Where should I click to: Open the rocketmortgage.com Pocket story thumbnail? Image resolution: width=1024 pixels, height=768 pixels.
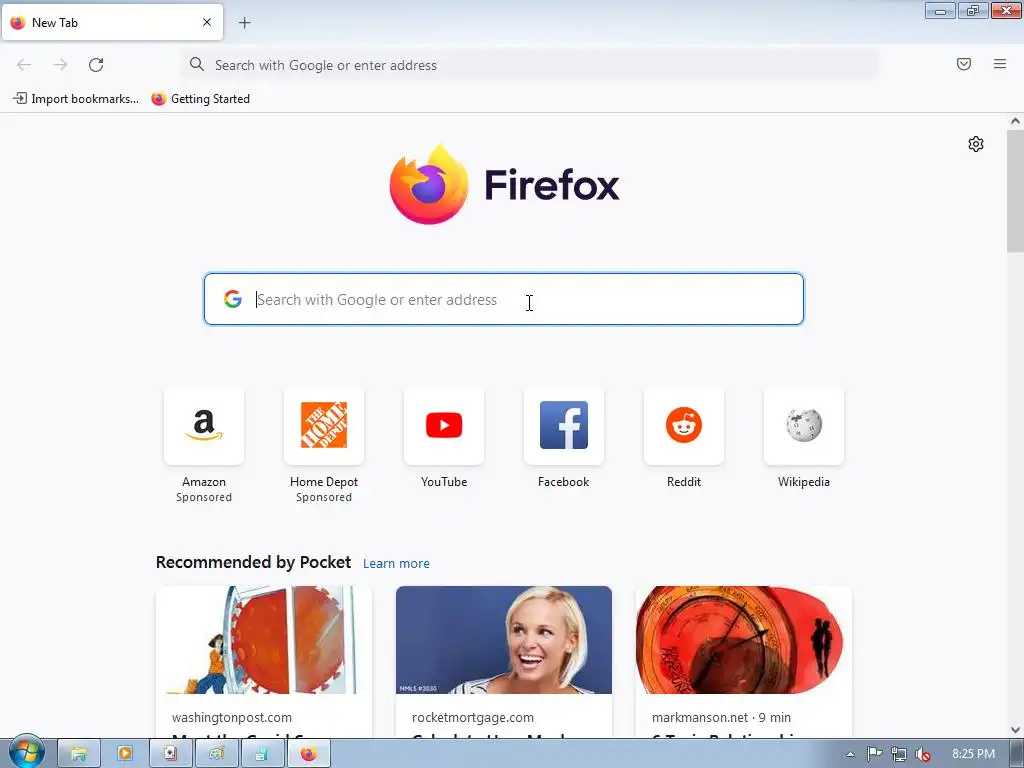504,640
